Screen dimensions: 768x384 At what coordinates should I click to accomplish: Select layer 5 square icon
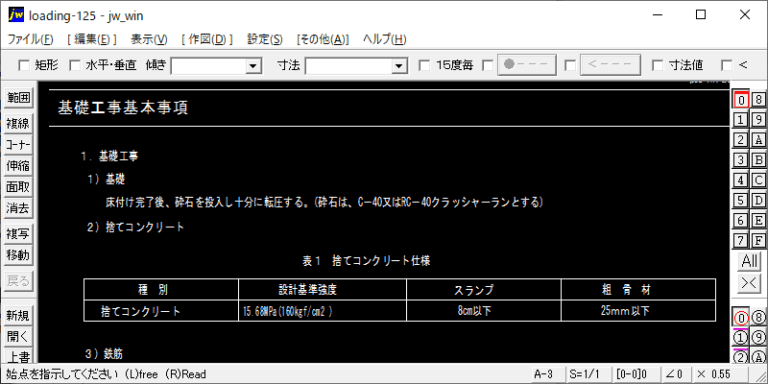(741, 200)
